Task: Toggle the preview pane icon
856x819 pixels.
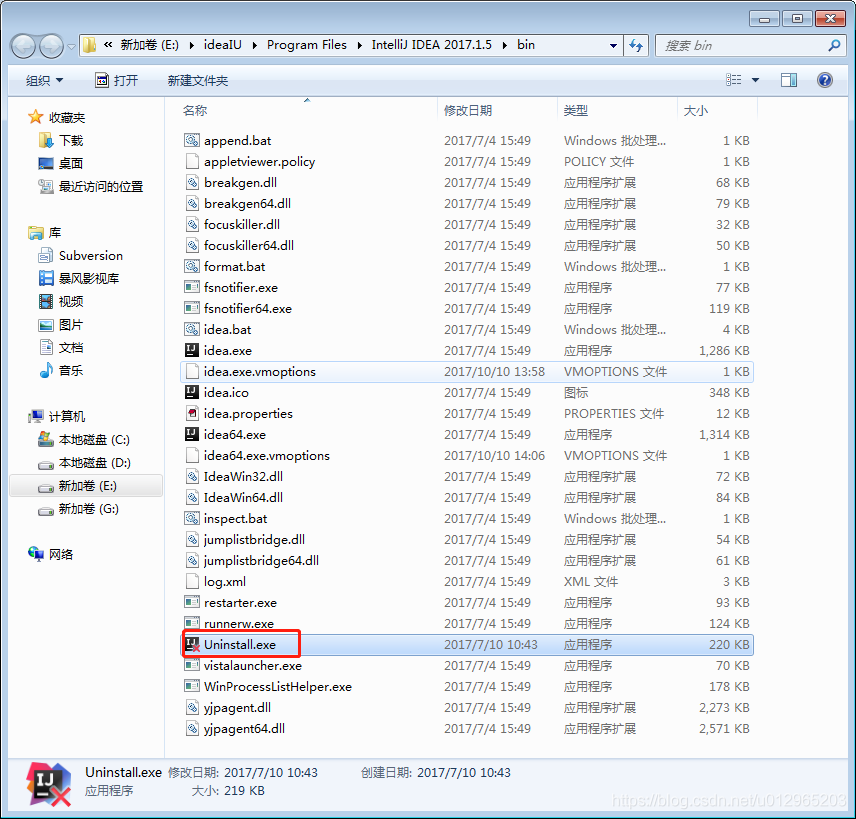Action: [788, 80]
